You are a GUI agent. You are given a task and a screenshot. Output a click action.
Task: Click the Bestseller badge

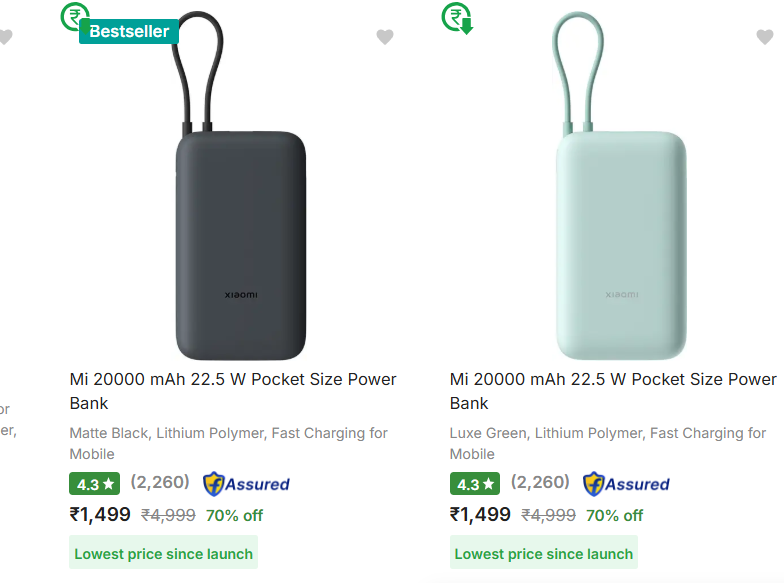tap(129, 31)
